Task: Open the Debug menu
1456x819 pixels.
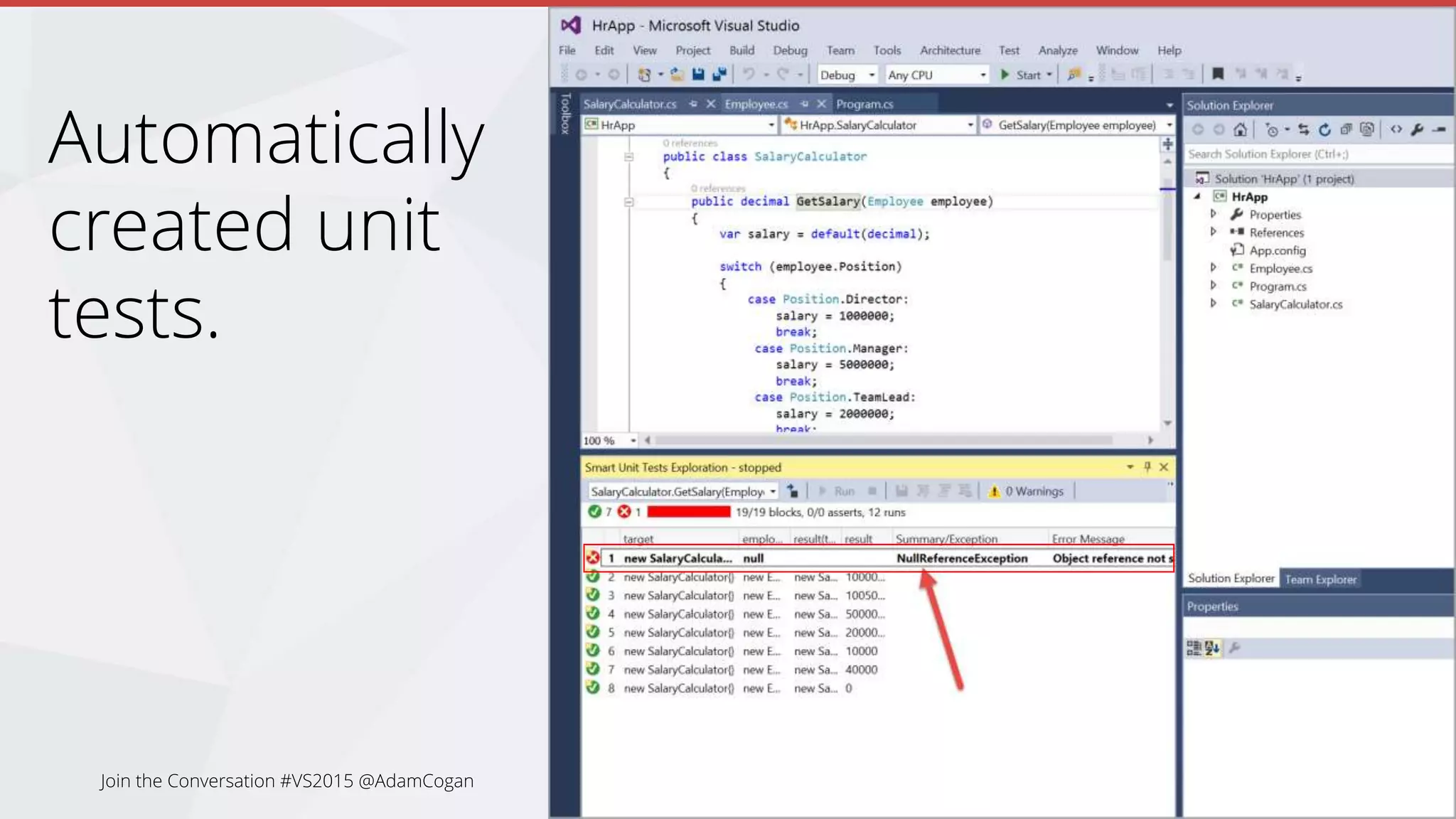Action: click(x=790, y=50)
